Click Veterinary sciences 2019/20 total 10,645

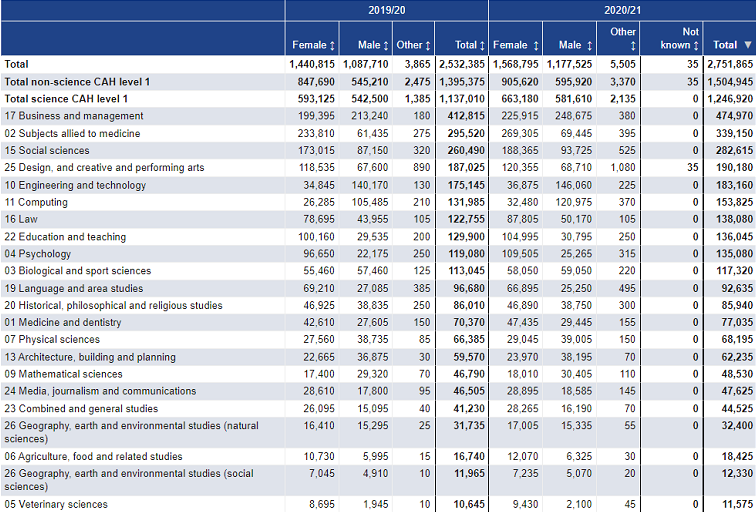tap(469, 504)
